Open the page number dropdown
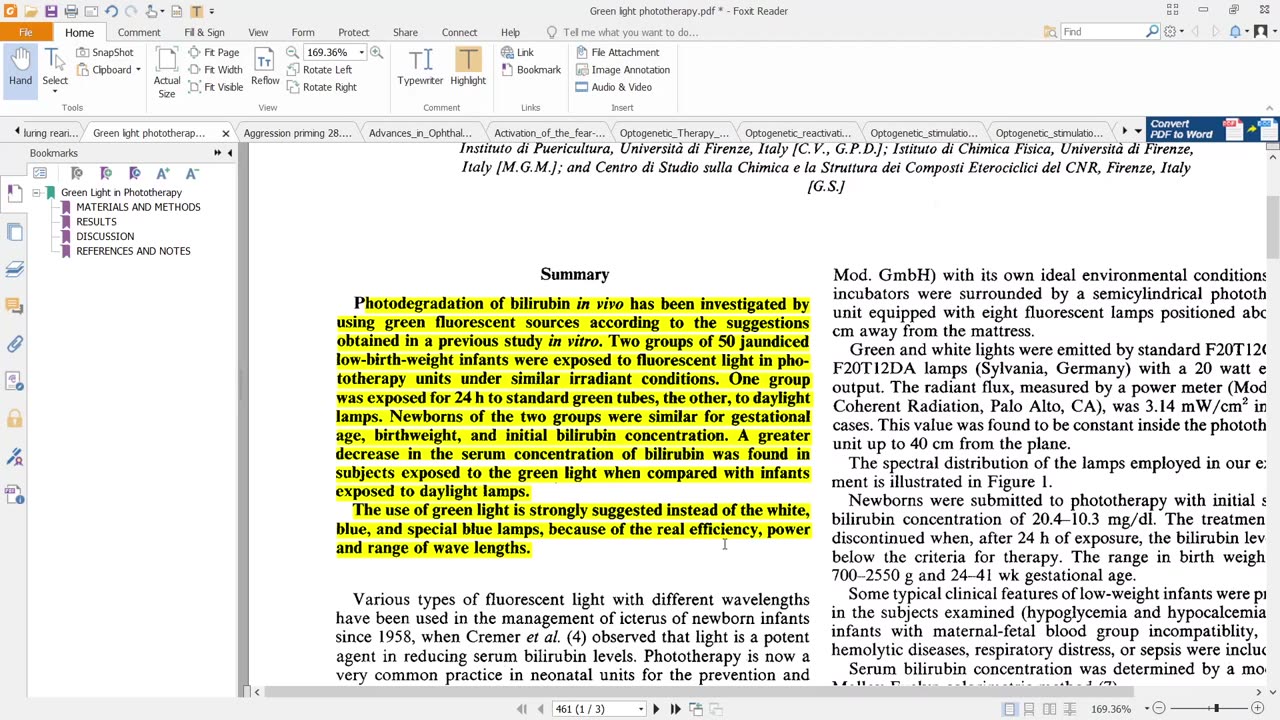This screenshot has width=1280, height=720. 640,709
